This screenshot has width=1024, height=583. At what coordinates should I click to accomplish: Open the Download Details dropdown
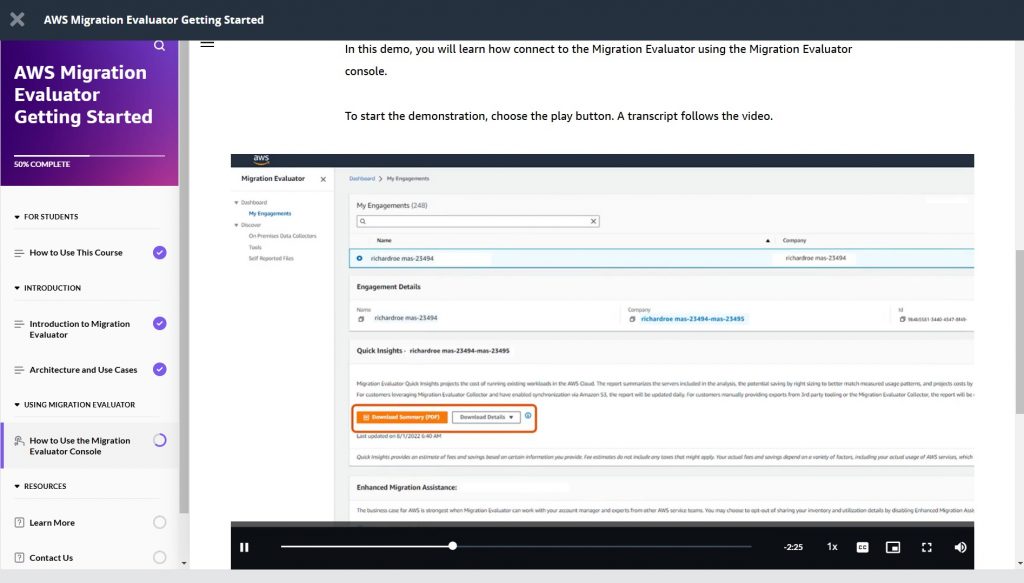coord(486,417)
